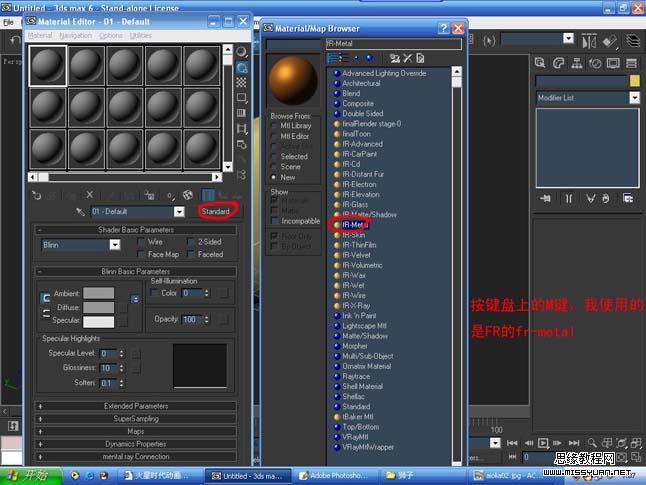Click Show Map in Viewport icon
The height and width of the screenshot is (485, 646).
(x=188, y=195)
